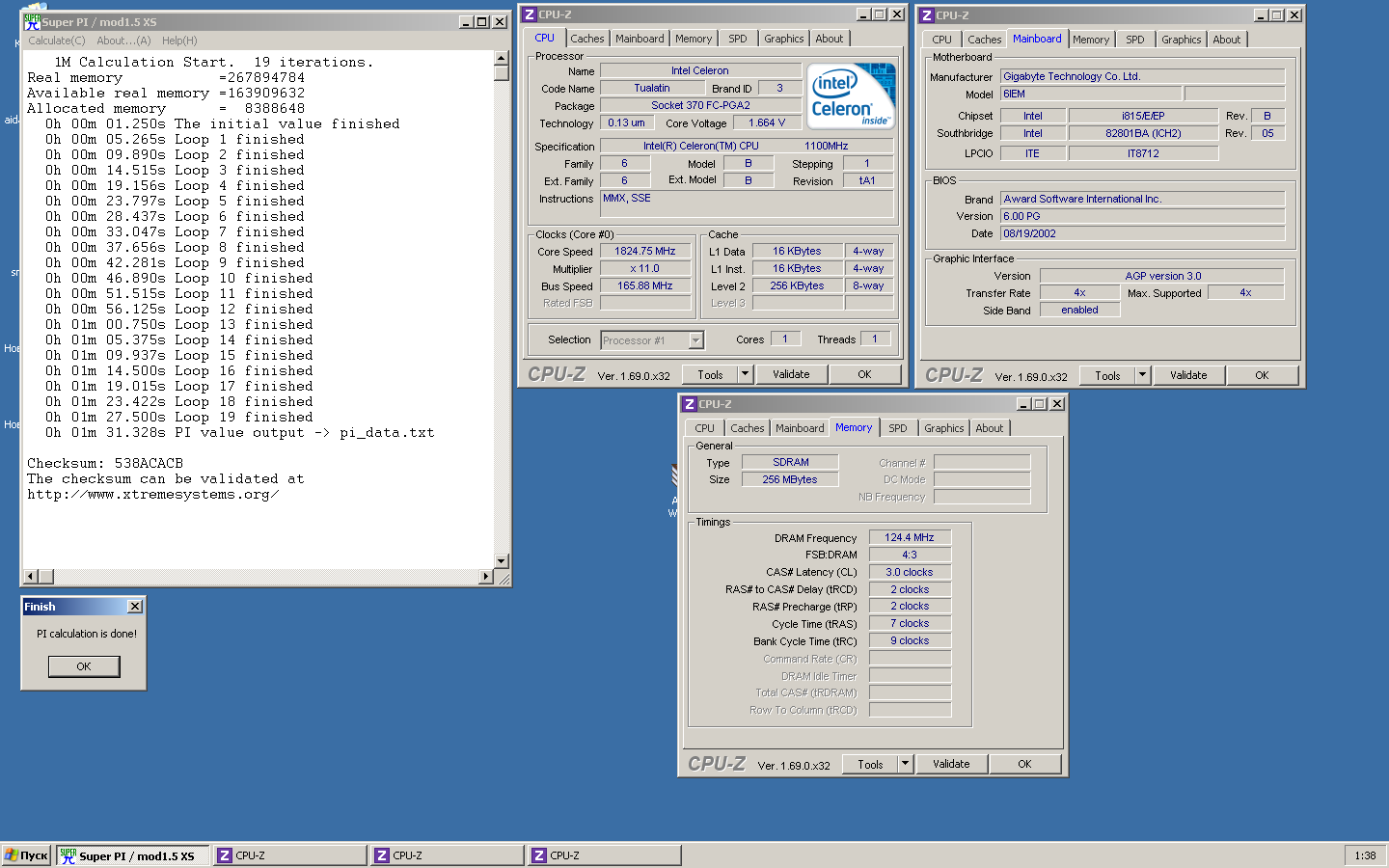Activate Super PI taskbar button
The image size is (1389, 868).
[133, 855]
